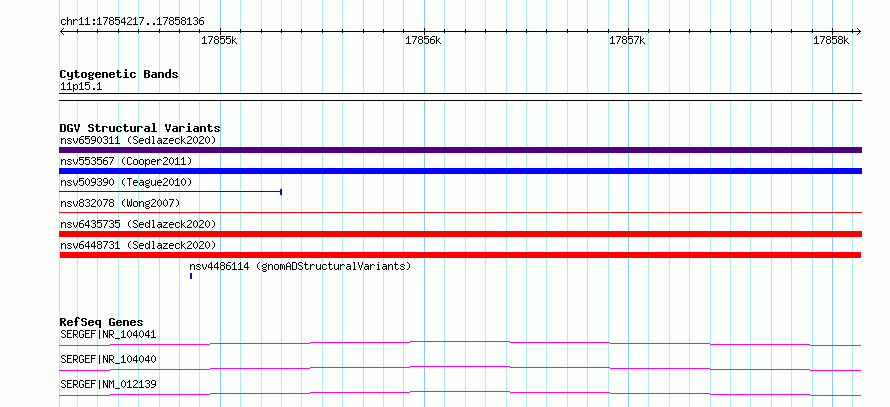Open the SERGEF|NR_104041 transcript label
Screen dimensions: 890x407
click(108, 334)
